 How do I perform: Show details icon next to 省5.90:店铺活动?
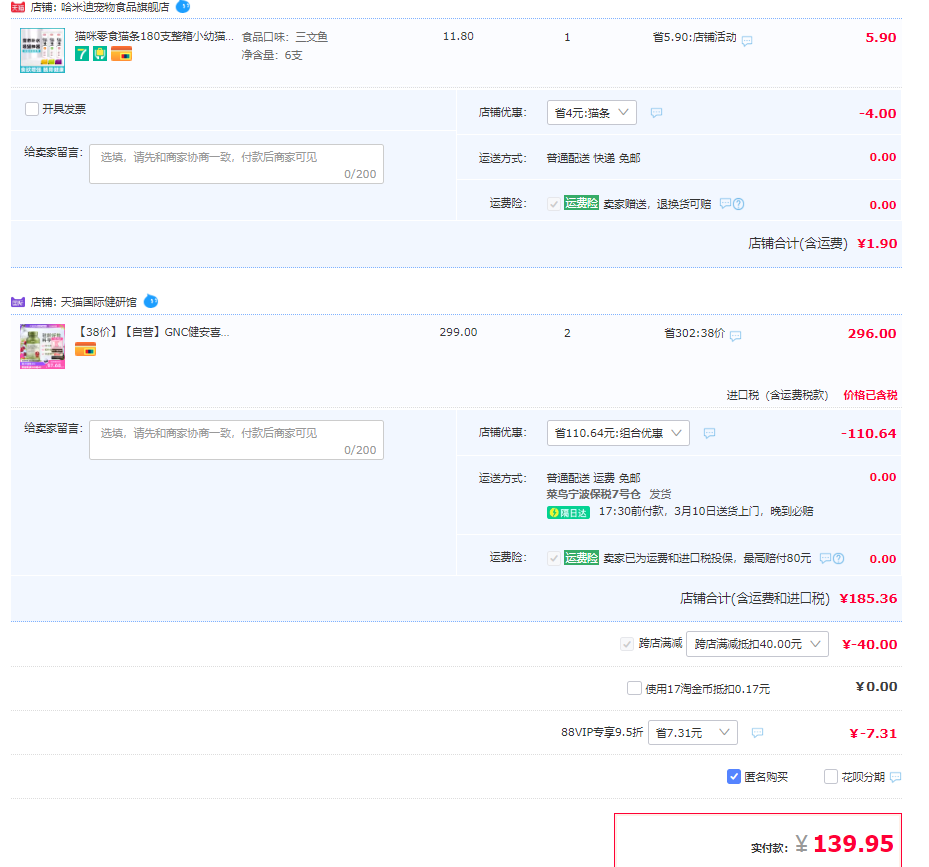(x=747, y=41)
